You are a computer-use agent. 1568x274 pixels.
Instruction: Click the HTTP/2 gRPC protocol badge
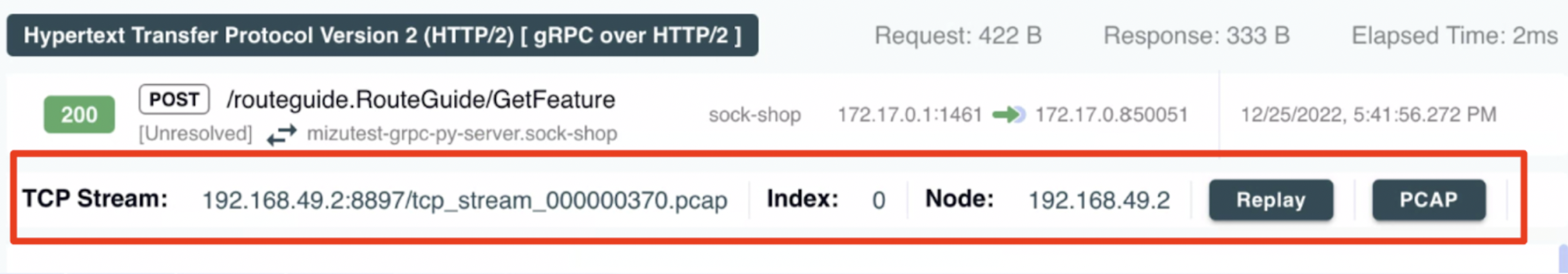coord(382,36)
